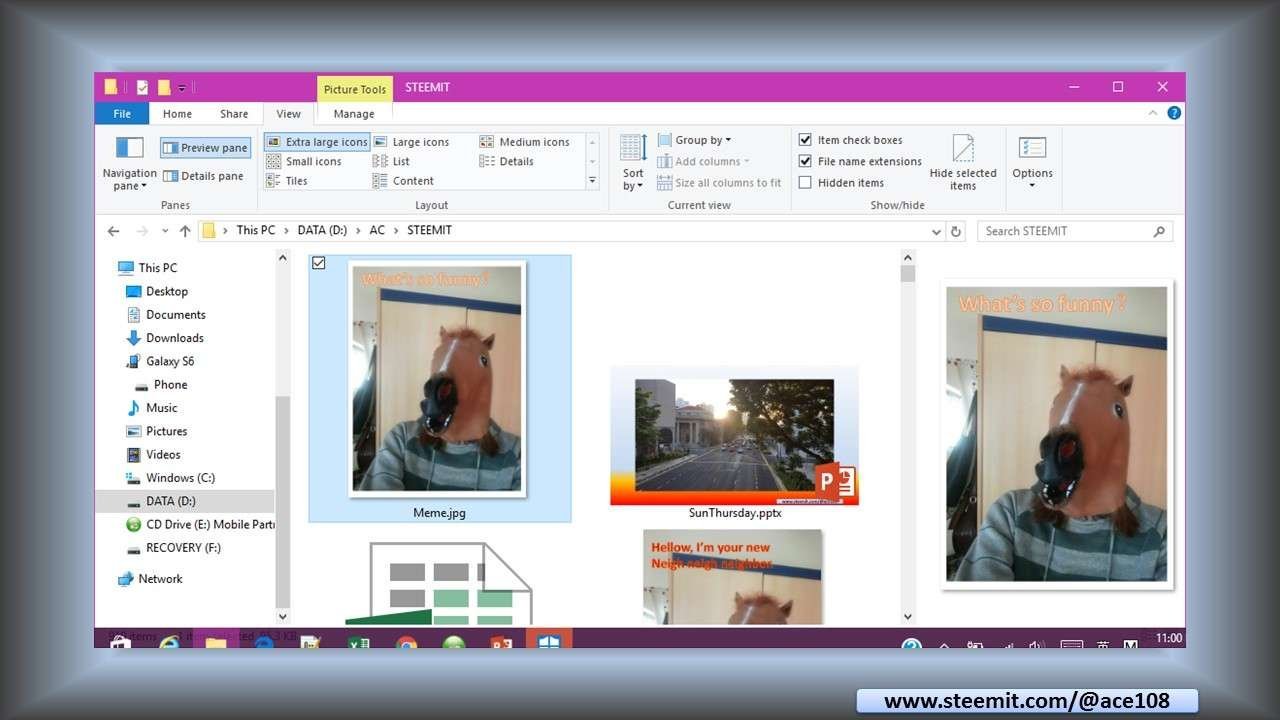Open the File menu tab
Viewport: 1280px width, 720px height.
[122, 114]
